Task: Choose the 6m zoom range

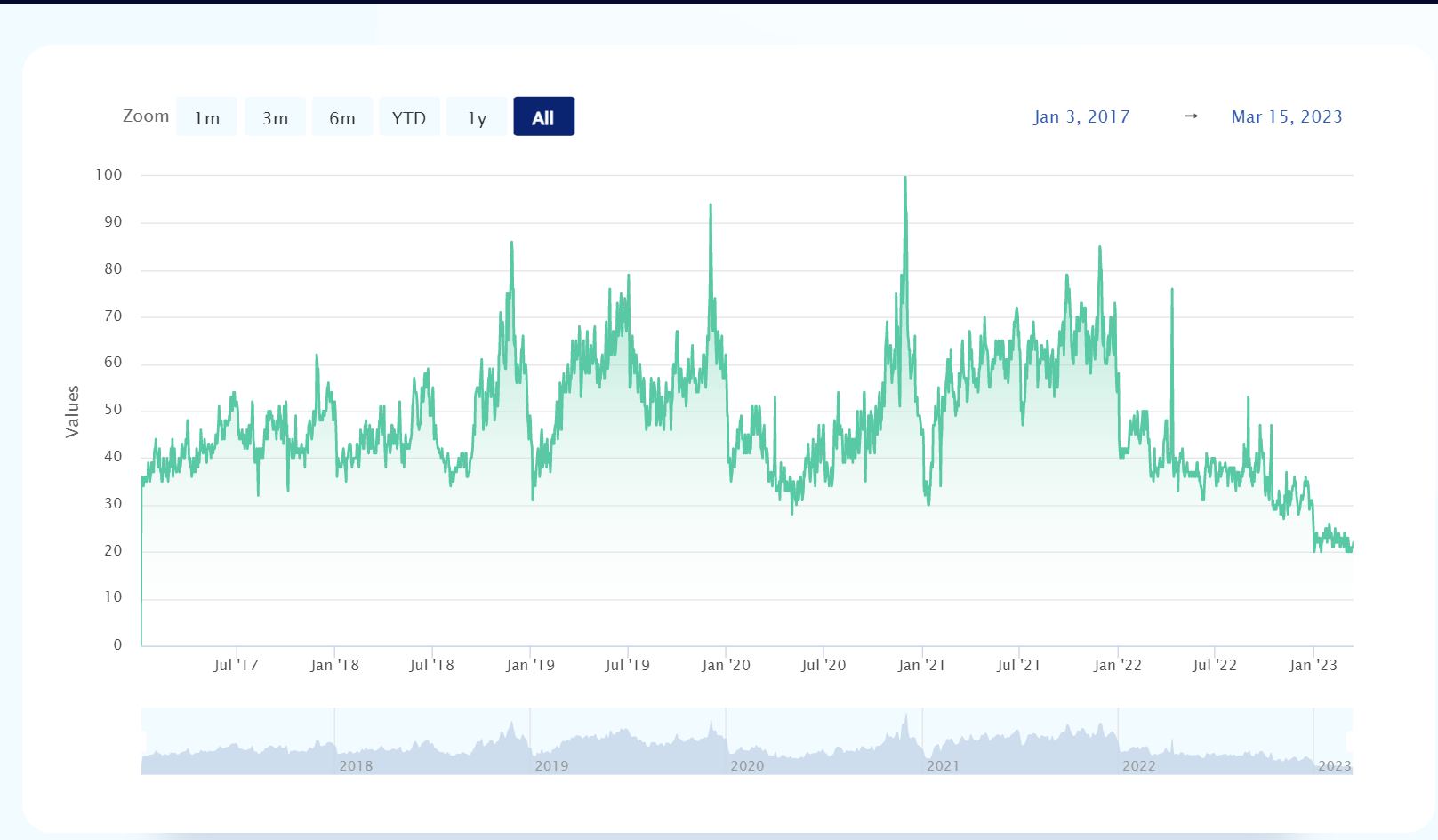Action: coord(342,117)
